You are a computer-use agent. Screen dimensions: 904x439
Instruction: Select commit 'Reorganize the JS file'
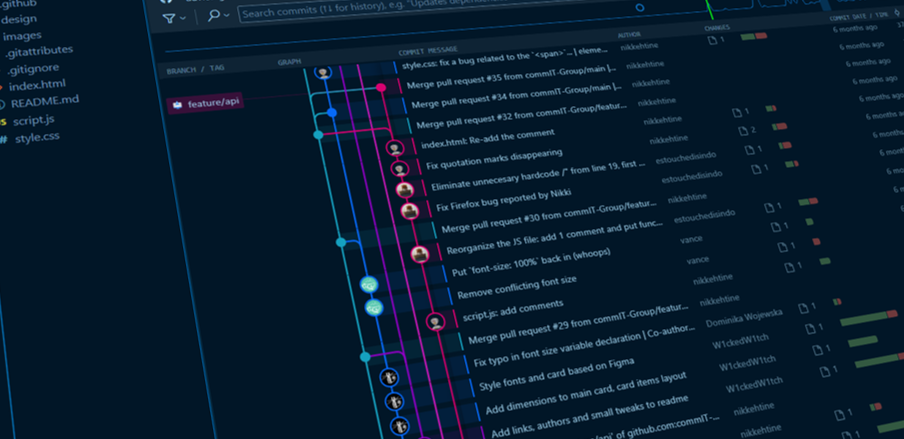pos(554,238)
